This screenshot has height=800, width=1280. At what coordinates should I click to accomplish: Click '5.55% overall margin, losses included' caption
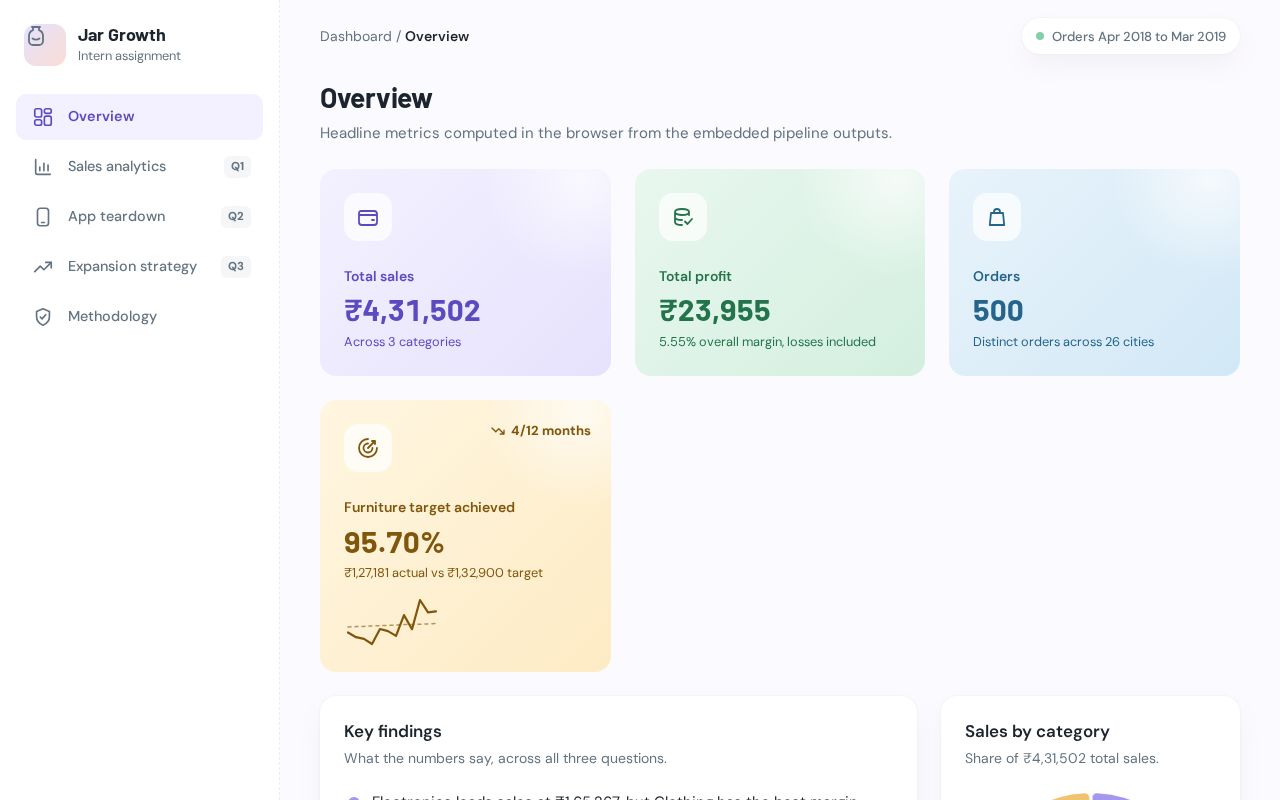click(767, 342)
